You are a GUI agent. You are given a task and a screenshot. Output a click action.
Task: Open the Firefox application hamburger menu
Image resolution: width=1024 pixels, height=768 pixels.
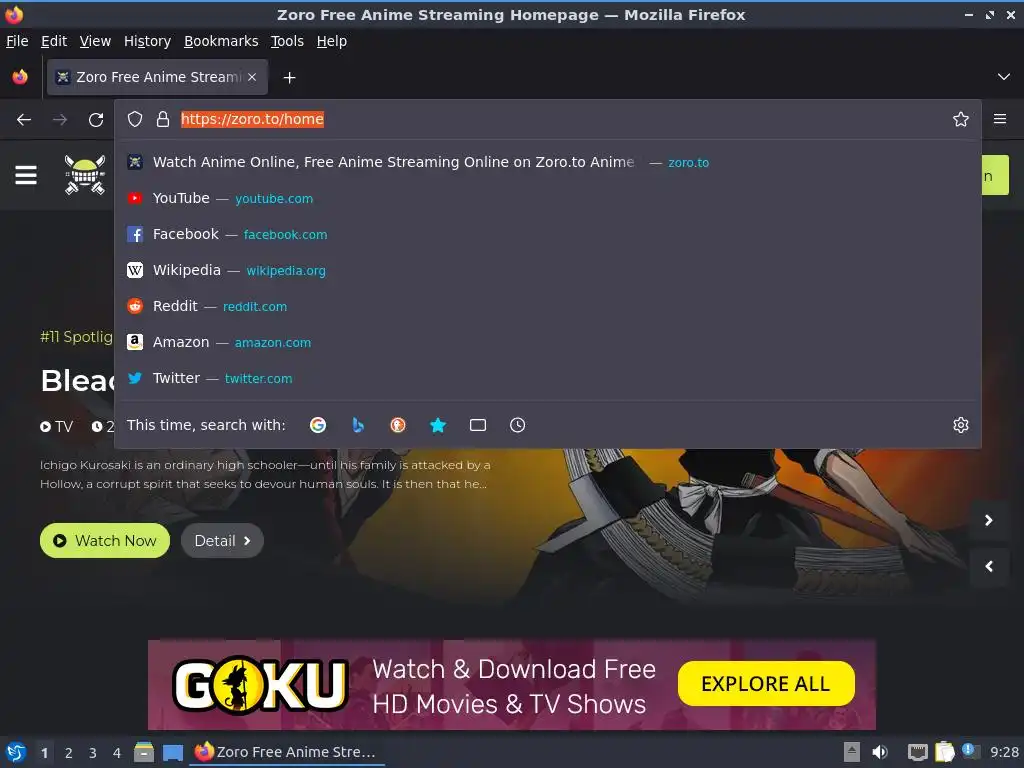tap(1000, 119)
